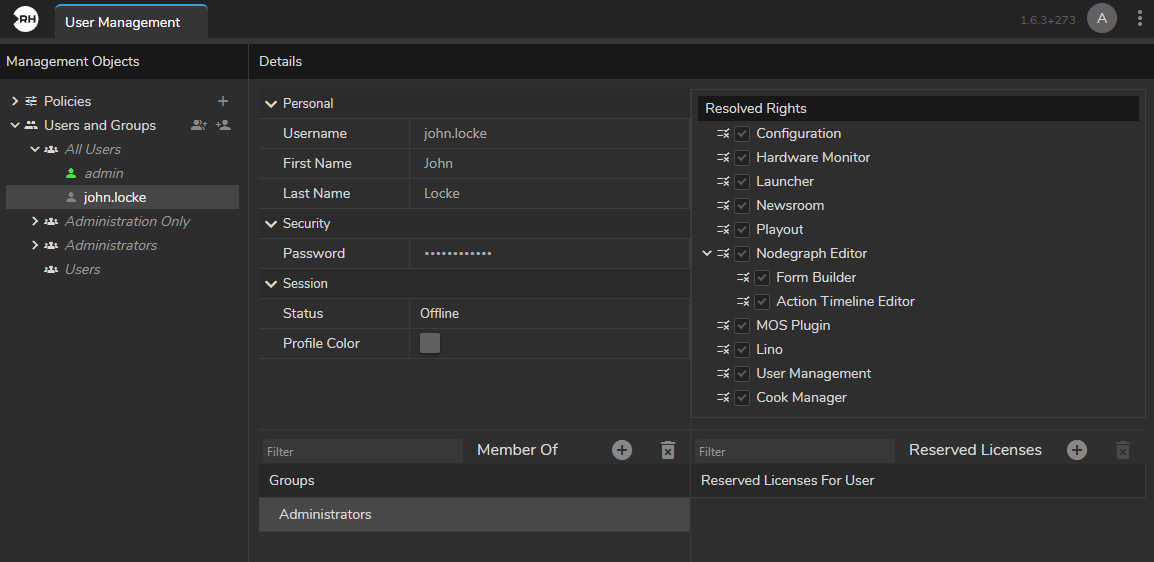Screen dimensions: 1154x562
Task: Open the vertical three-dot menu
Action: (1140, 19)
